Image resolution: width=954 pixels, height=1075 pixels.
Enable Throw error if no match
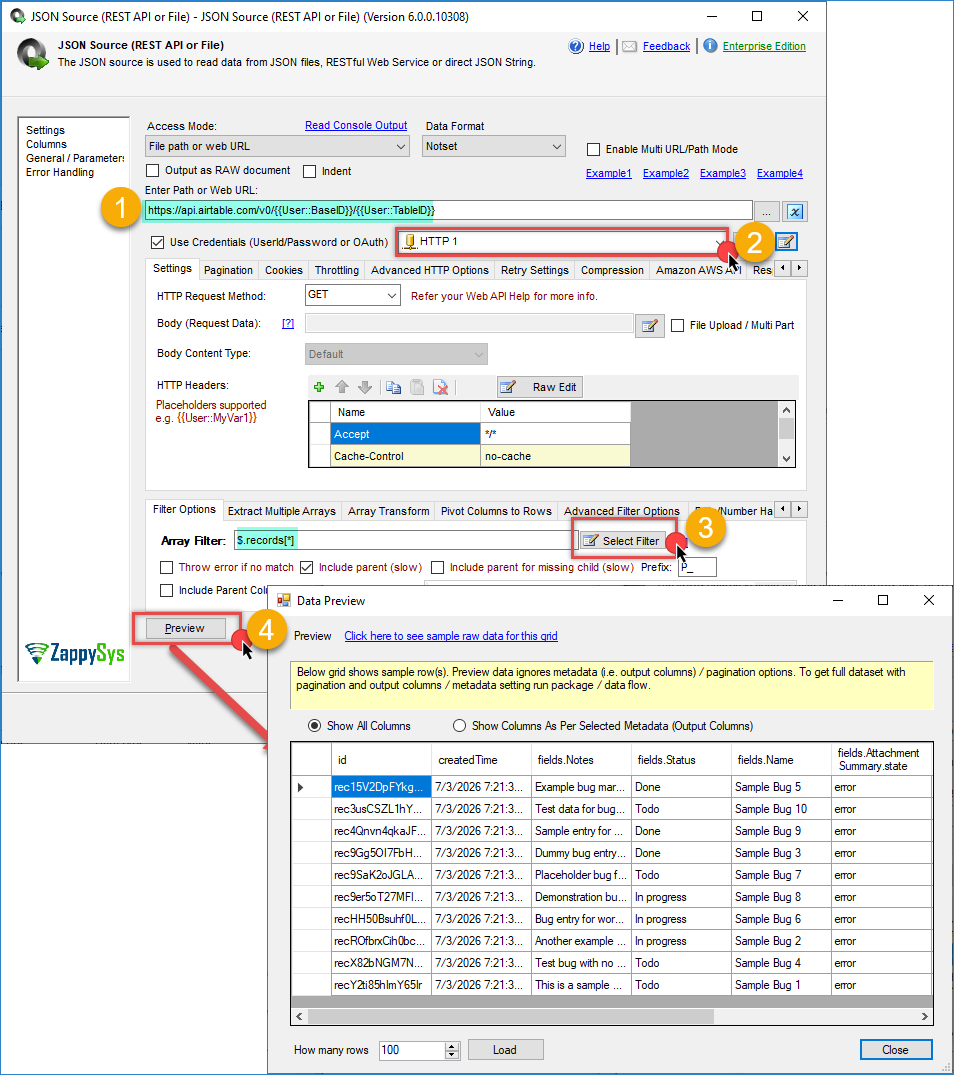pyautogui.click(x=166, y=568)
